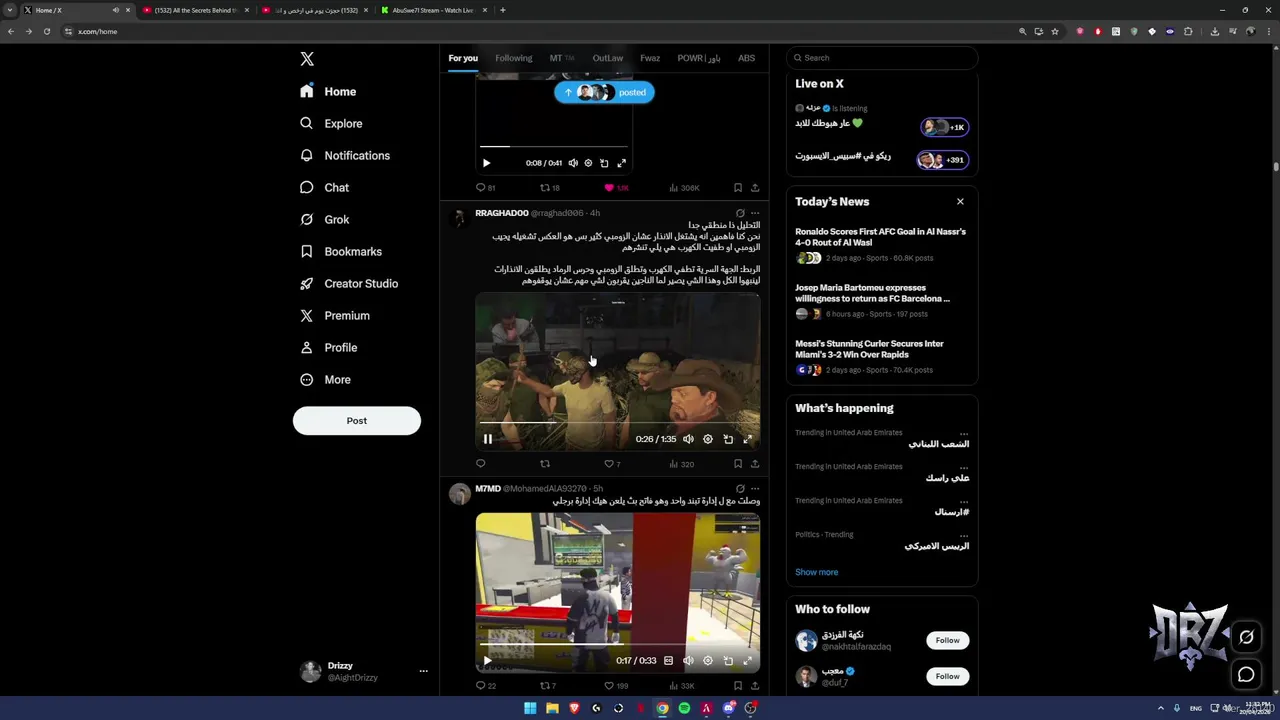Open Grok in sidebar

tap(324, 219)
